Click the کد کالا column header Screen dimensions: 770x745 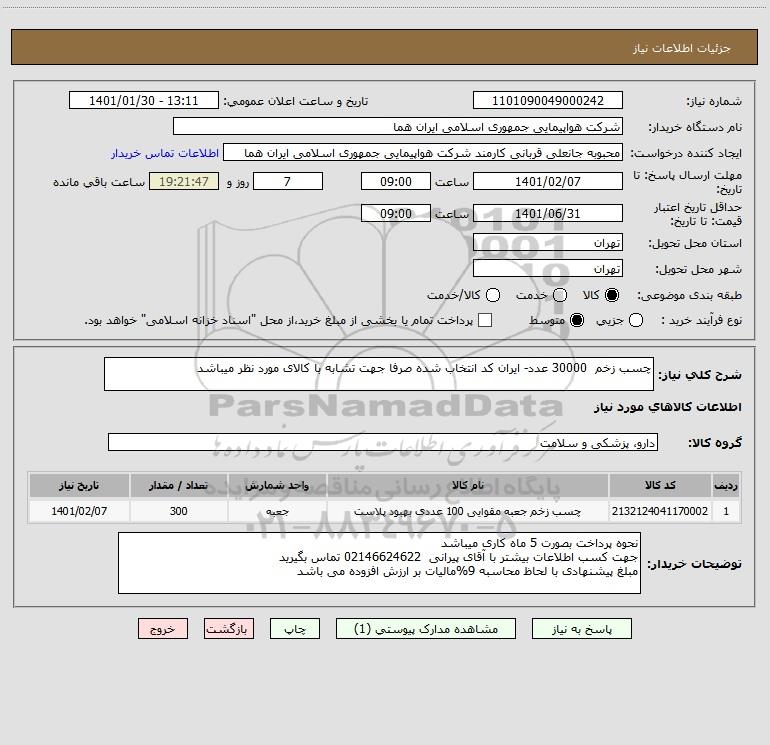tap(660, 486)
